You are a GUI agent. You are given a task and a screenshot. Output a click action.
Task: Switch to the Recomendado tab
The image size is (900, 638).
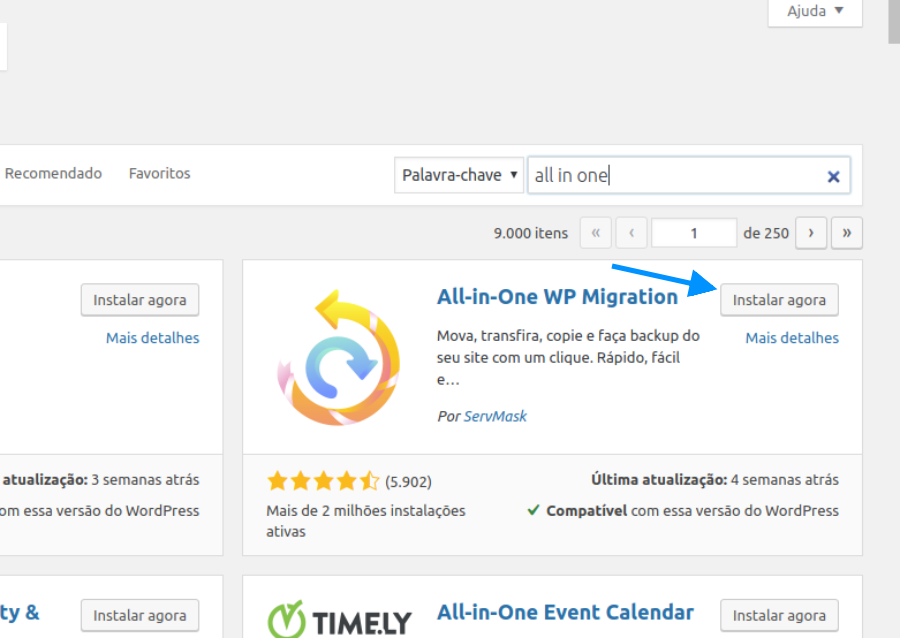[x=53, y=173]
